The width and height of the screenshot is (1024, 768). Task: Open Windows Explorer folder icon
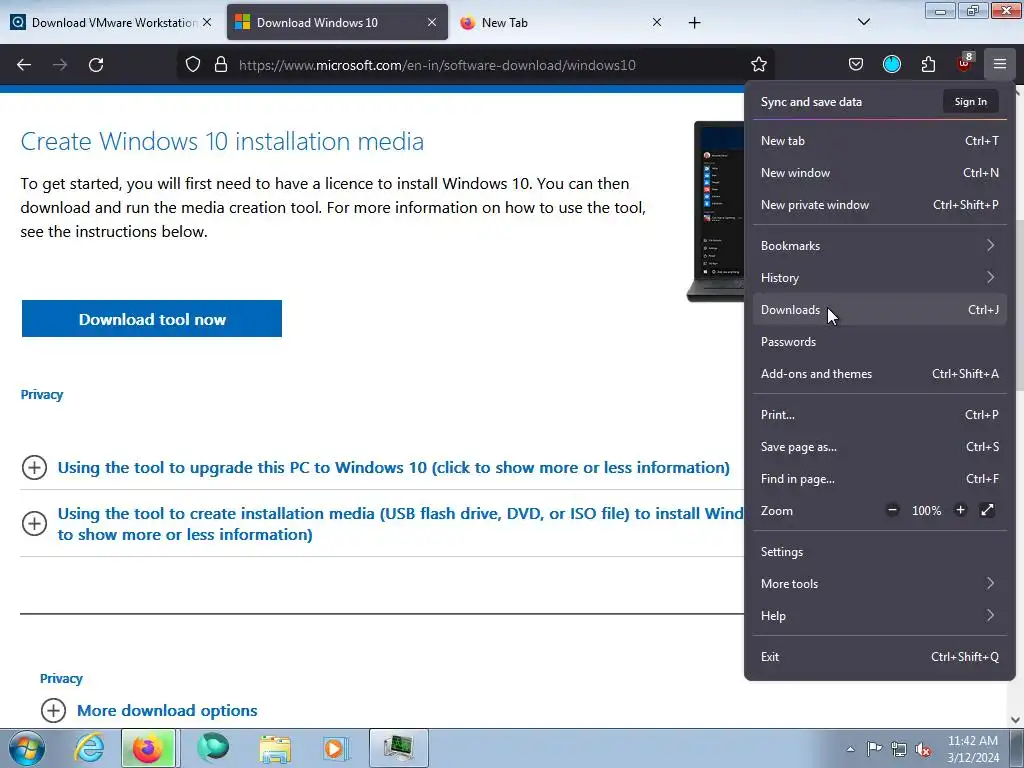pyautogui.click(x=275, y=748)
